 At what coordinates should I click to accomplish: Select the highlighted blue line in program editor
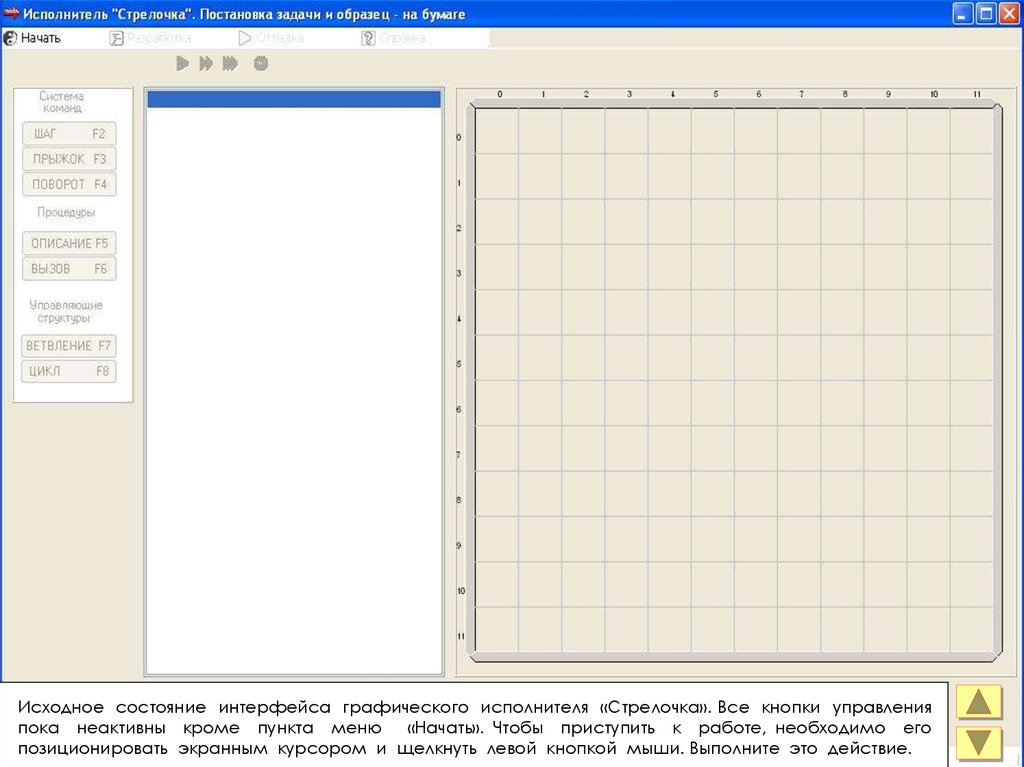294,99
